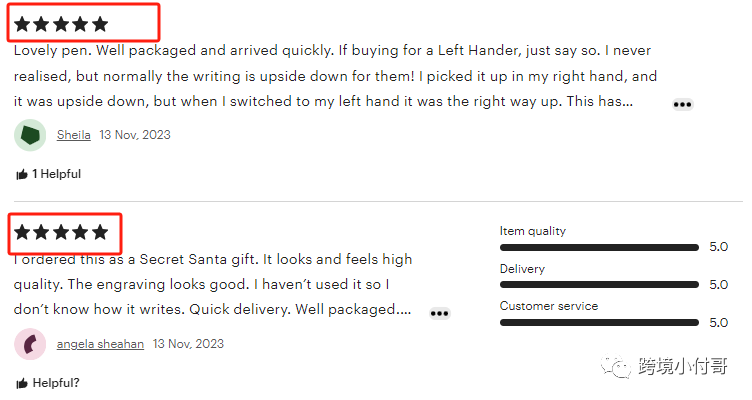Click the fifth star of Sheila's rating
This screenshot has width=752, height=400.
(100, 24)
